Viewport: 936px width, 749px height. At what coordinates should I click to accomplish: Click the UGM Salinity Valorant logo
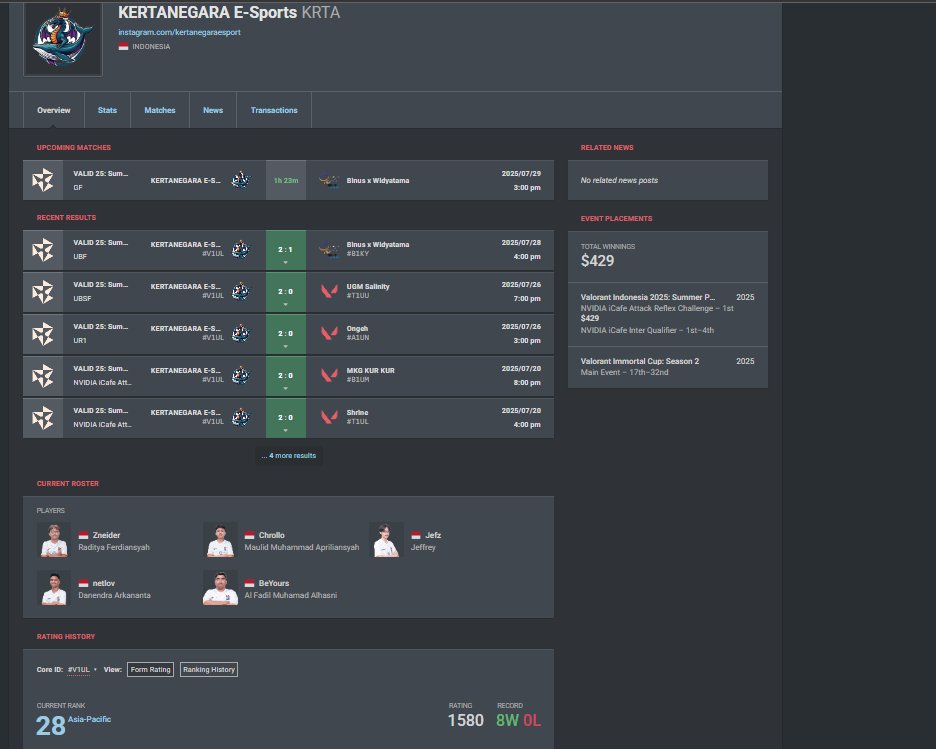point(329,291)
